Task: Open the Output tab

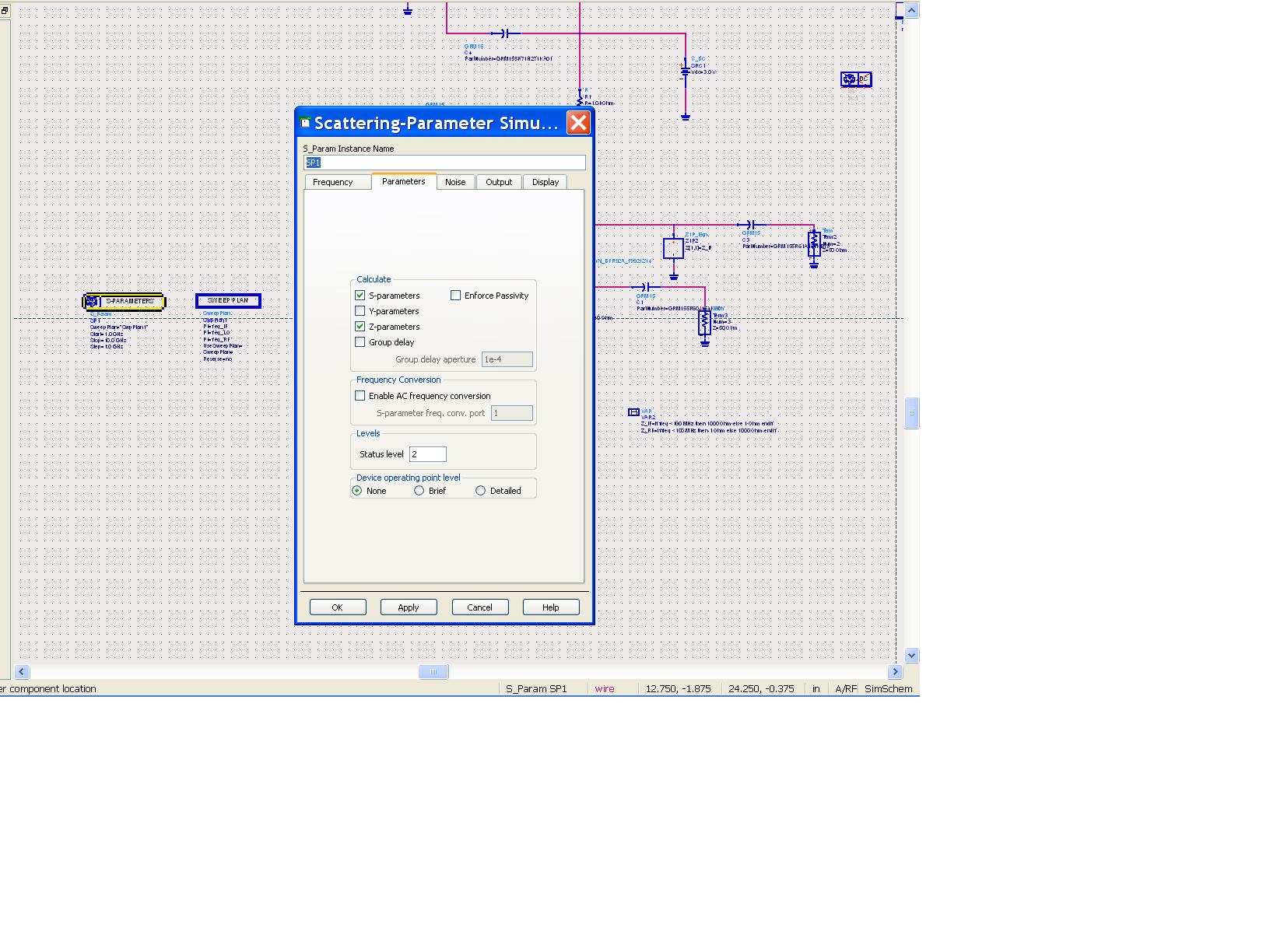Action: pos(499,182)
